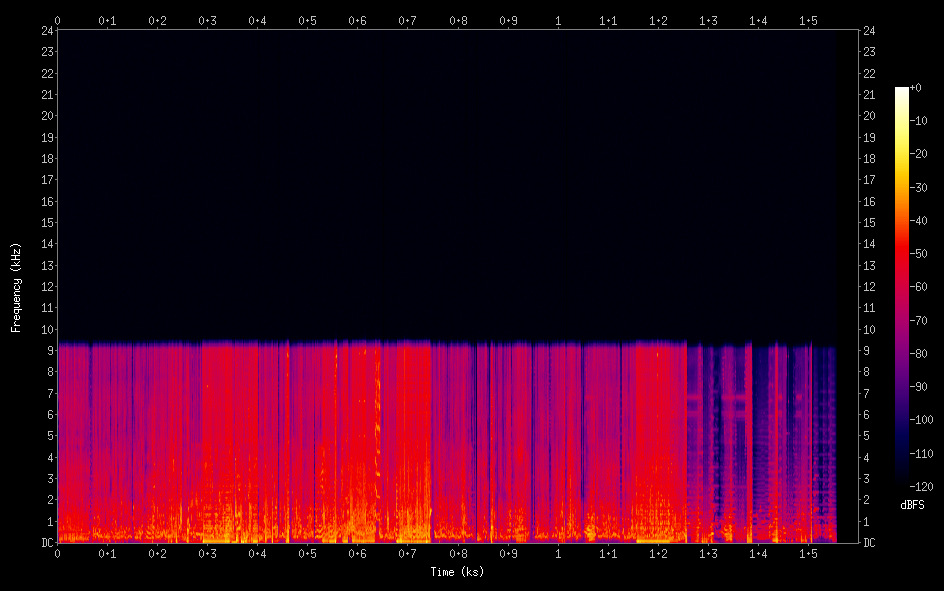The width and height of the screenshot is (944, 591).
Task: Select the DC label on the left axis
Action: 45,543
